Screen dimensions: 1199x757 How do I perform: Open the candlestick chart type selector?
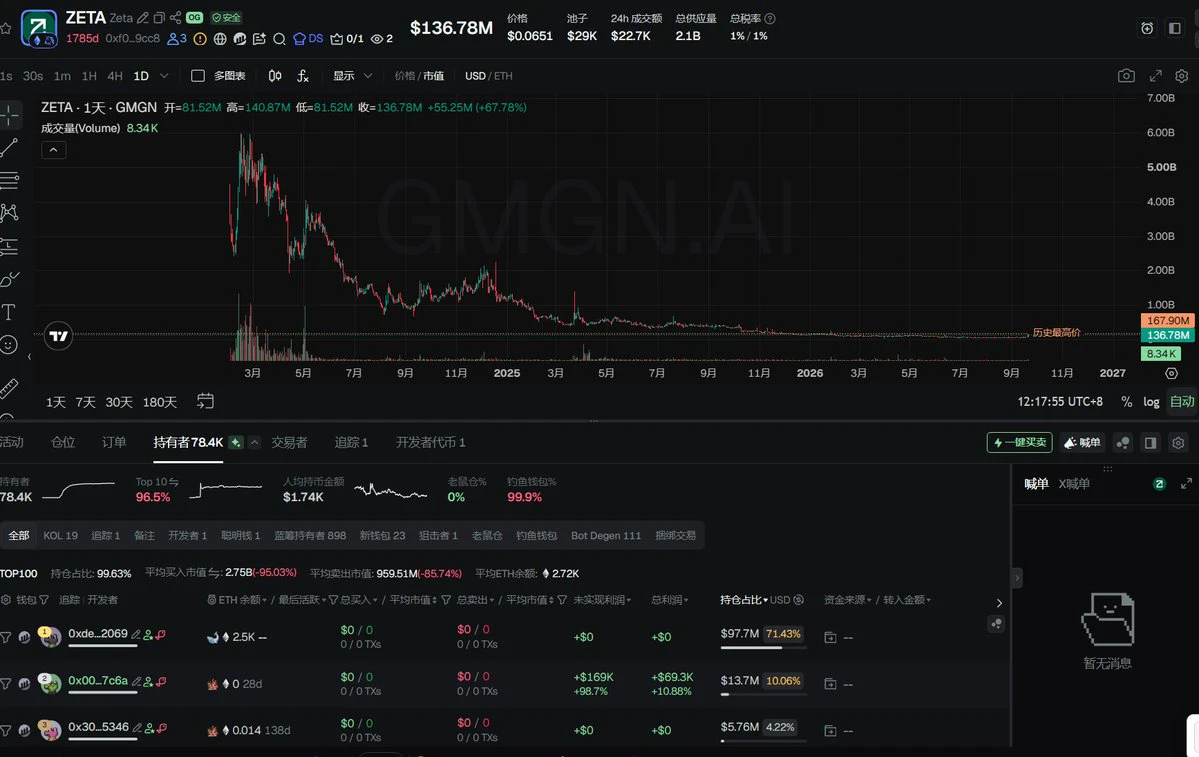pyautogui.click(x=275, y=76)
